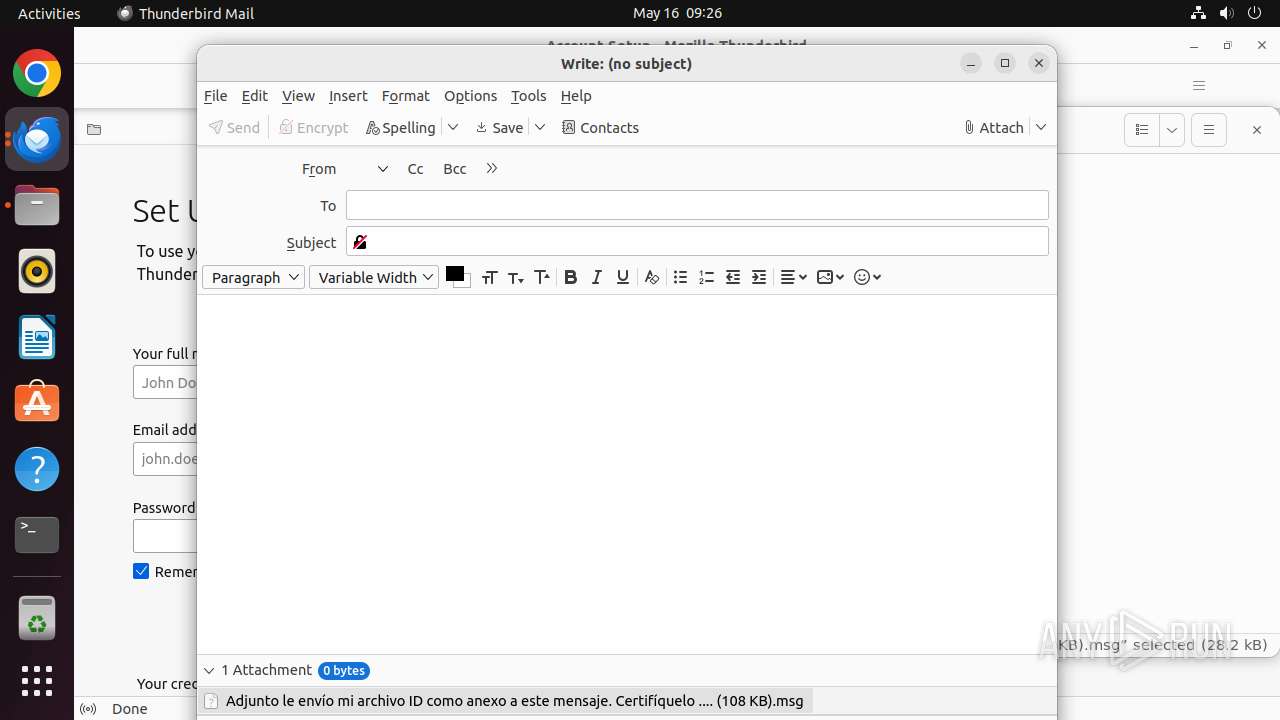1280x720 pixels.
Task: Open the Edit menu
Action: [x=254, y=96]
